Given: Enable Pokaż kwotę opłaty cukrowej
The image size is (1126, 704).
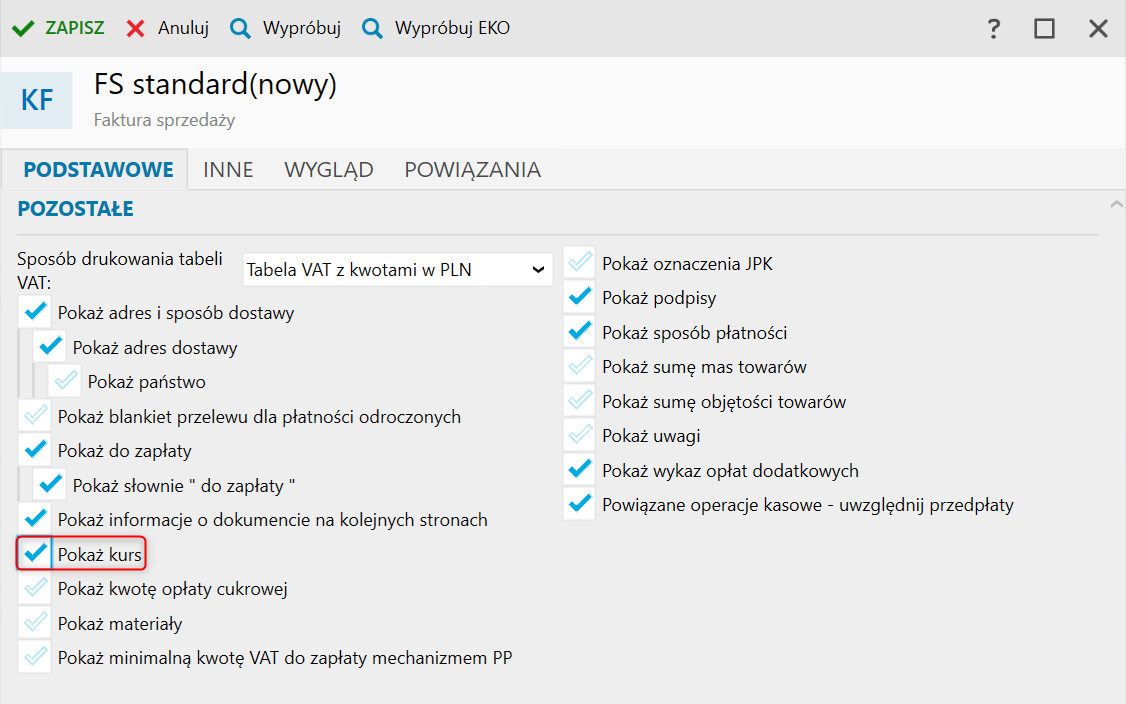Looking at the screenshot, I should click(34, 588).
